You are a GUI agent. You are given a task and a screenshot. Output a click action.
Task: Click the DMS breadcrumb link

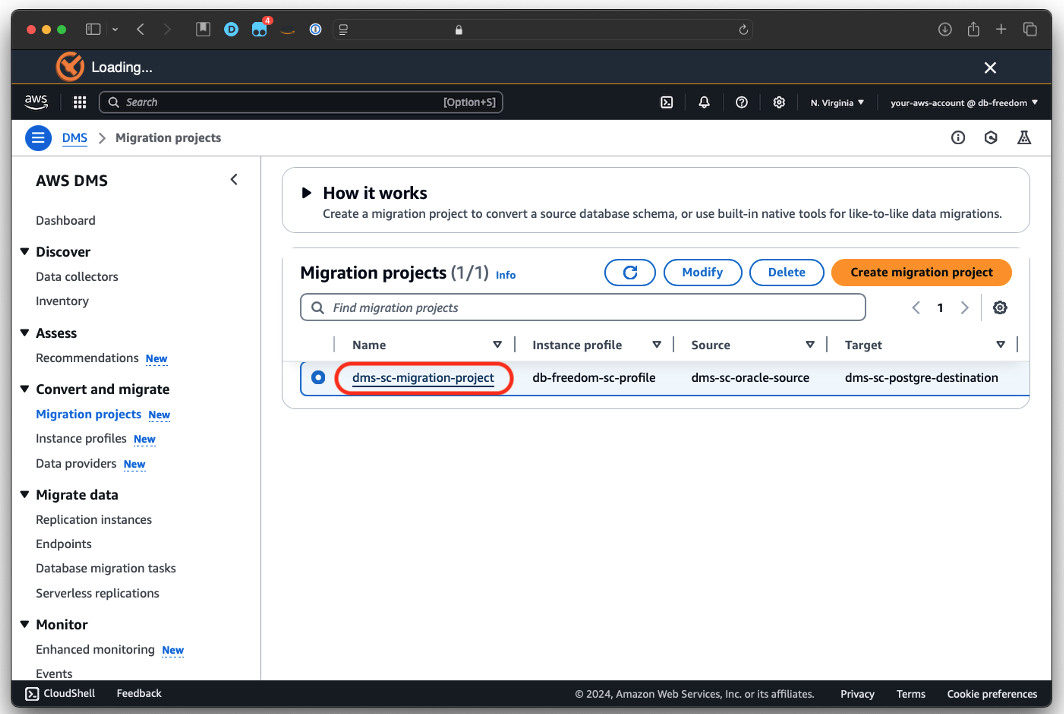coord(74,138)
